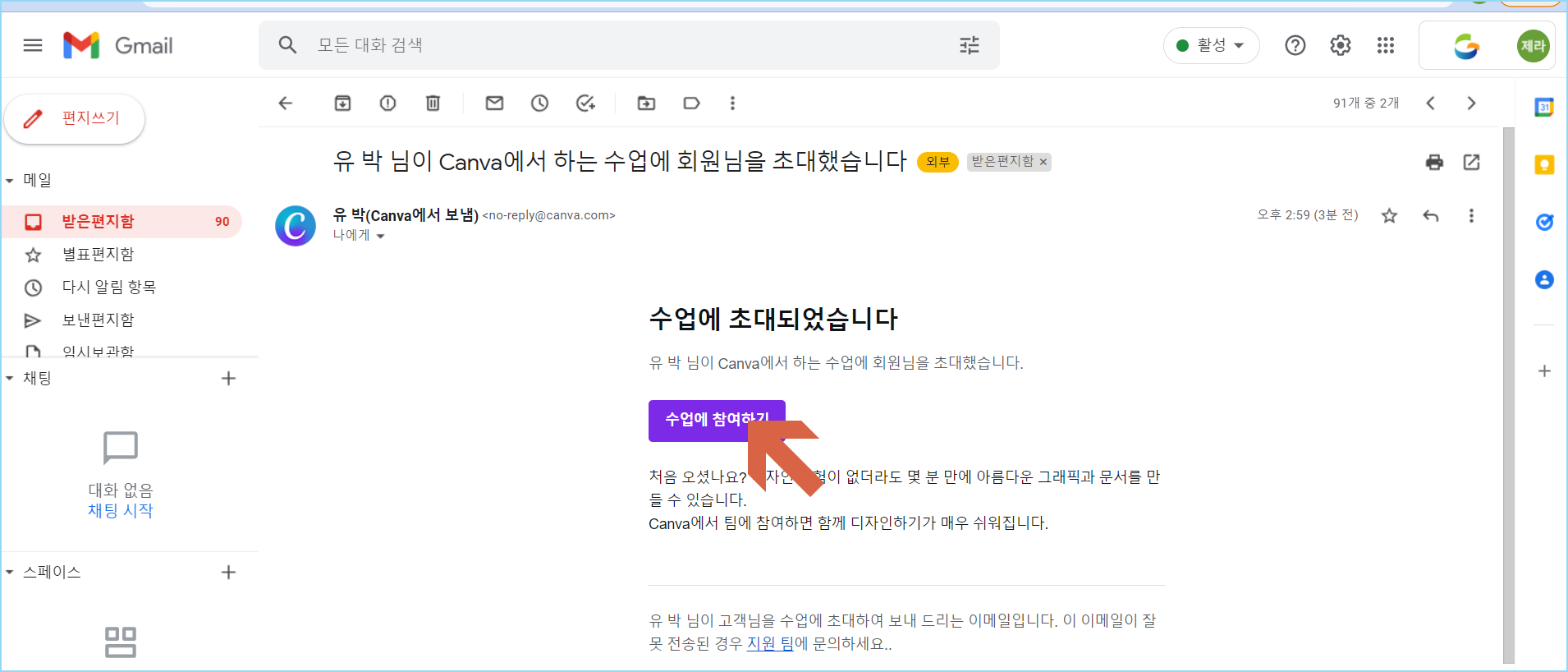Screen dimensions: 1568x672
Task: Click the search magnifier icon
Action: pos(287,45)
